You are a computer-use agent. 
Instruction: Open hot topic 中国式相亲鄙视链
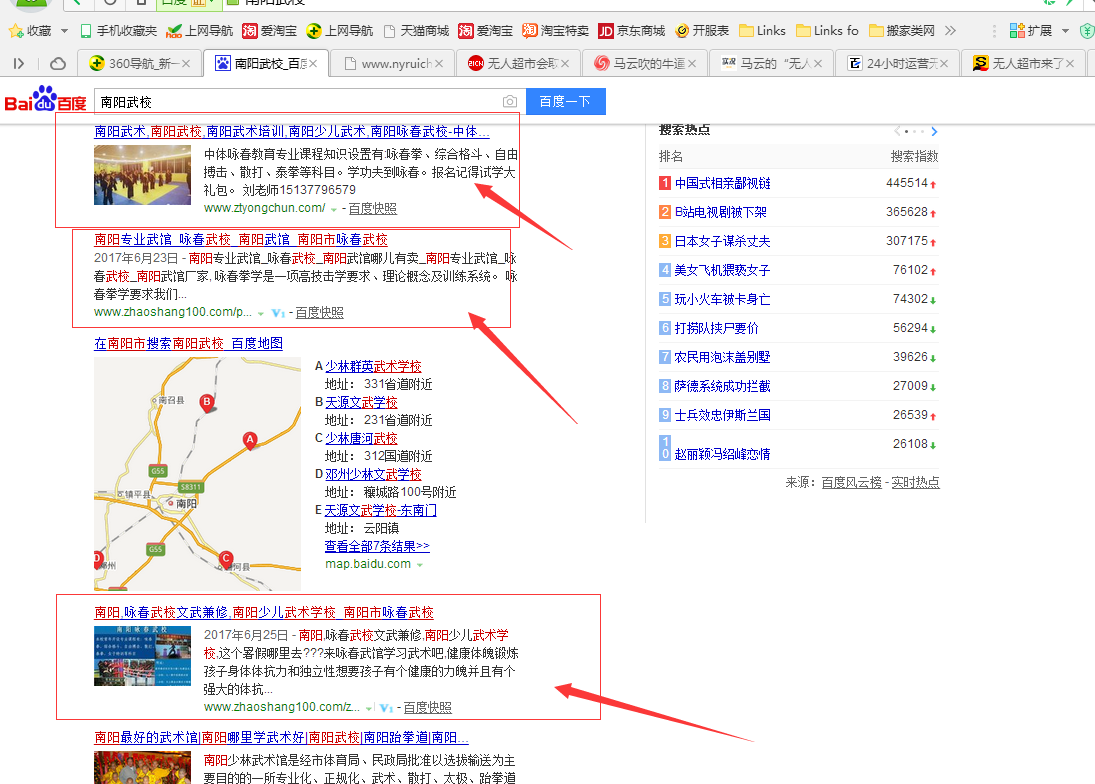722,183
